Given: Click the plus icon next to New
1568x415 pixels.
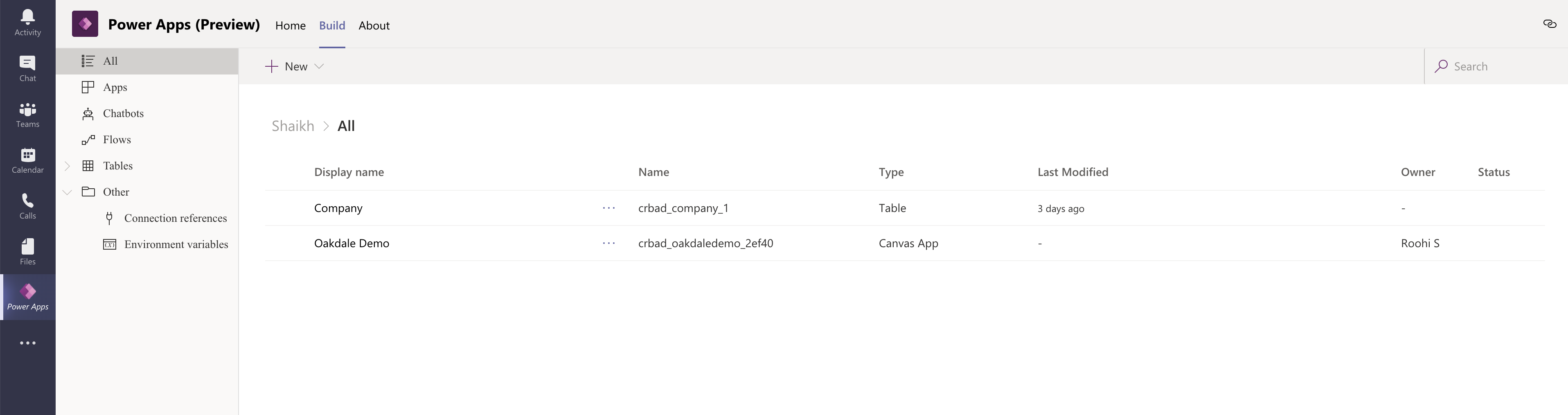Looking at the screenshot, I should pyautogui.click(x=271, y=66).
